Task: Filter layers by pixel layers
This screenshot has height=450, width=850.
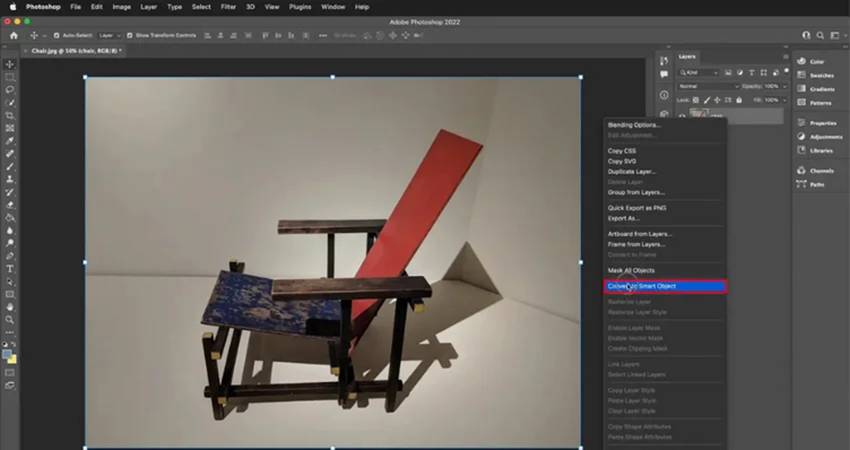Action: click(x=728, y=73)
